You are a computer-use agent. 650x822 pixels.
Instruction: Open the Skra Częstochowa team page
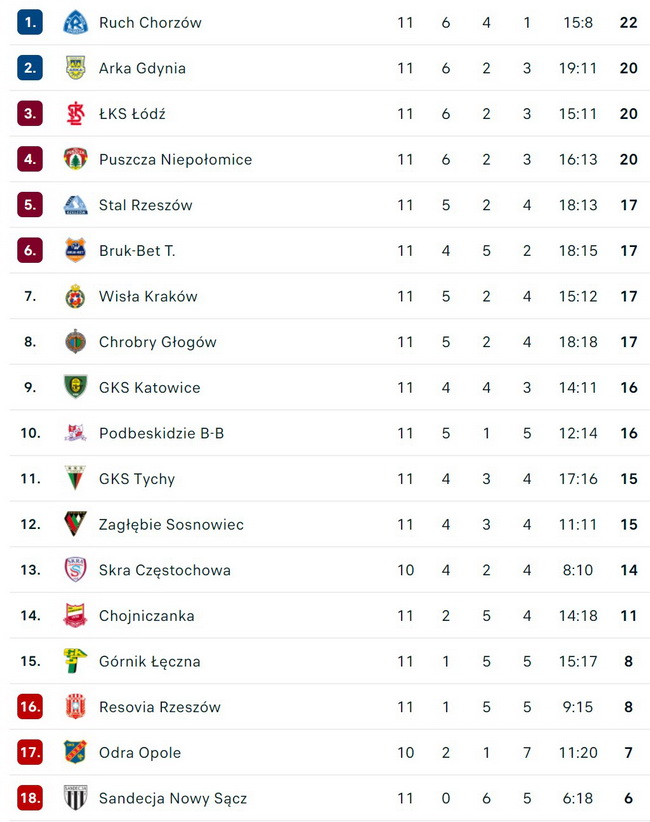(164, 570)
